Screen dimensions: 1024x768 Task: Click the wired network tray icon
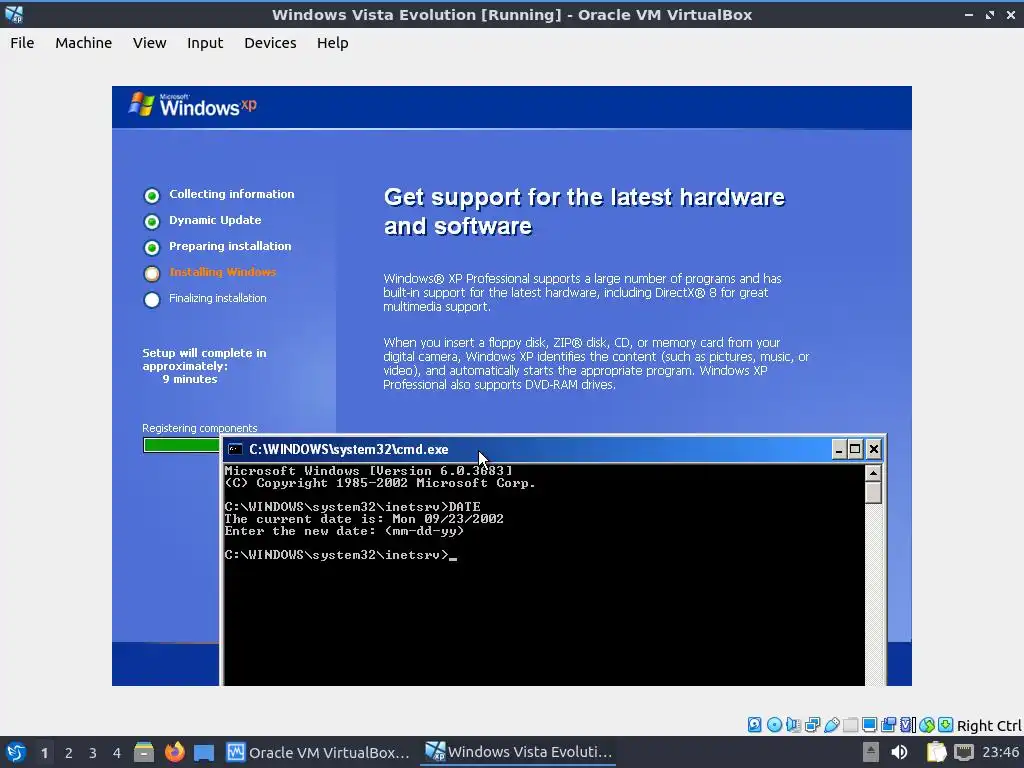pos(964,752)
